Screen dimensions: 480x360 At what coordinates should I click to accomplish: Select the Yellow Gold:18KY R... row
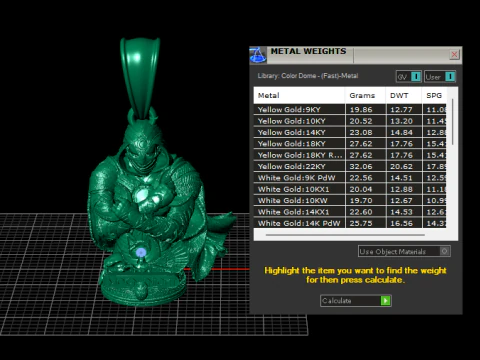[x=350, y=155]
